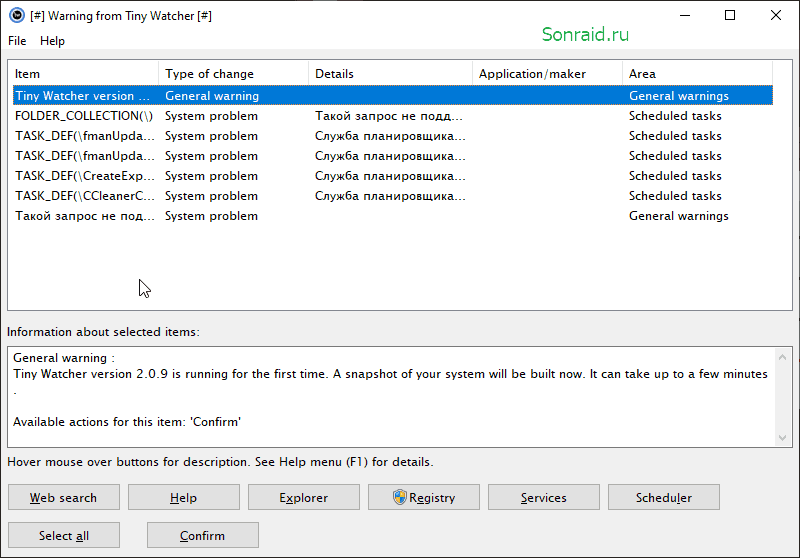
Task: Minimize the Tiny Watcher window
Action: coord(685,15)
